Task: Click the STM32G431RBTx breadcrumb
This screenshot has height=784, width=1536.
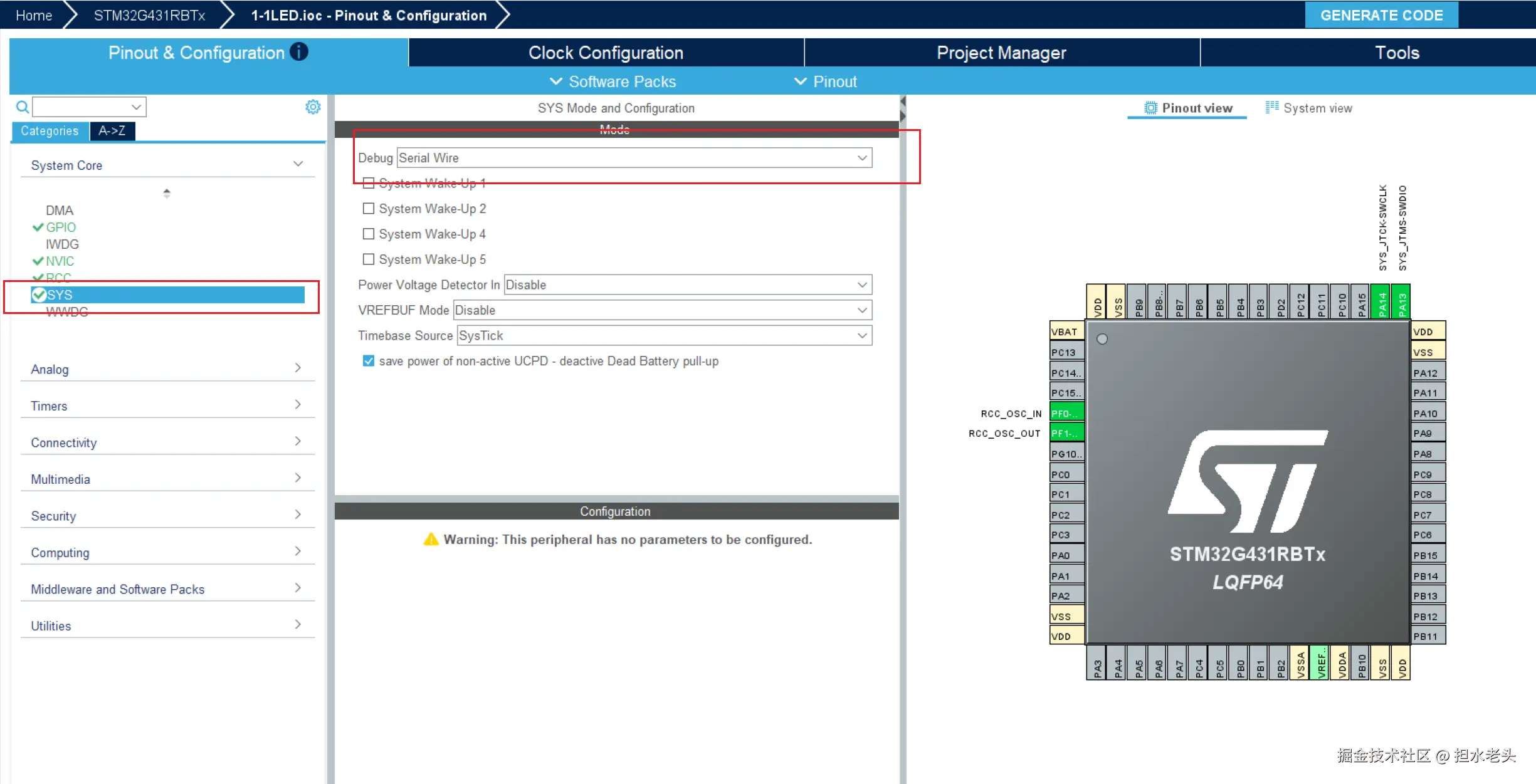Action: pyautogui.click(x=149, y=15)
